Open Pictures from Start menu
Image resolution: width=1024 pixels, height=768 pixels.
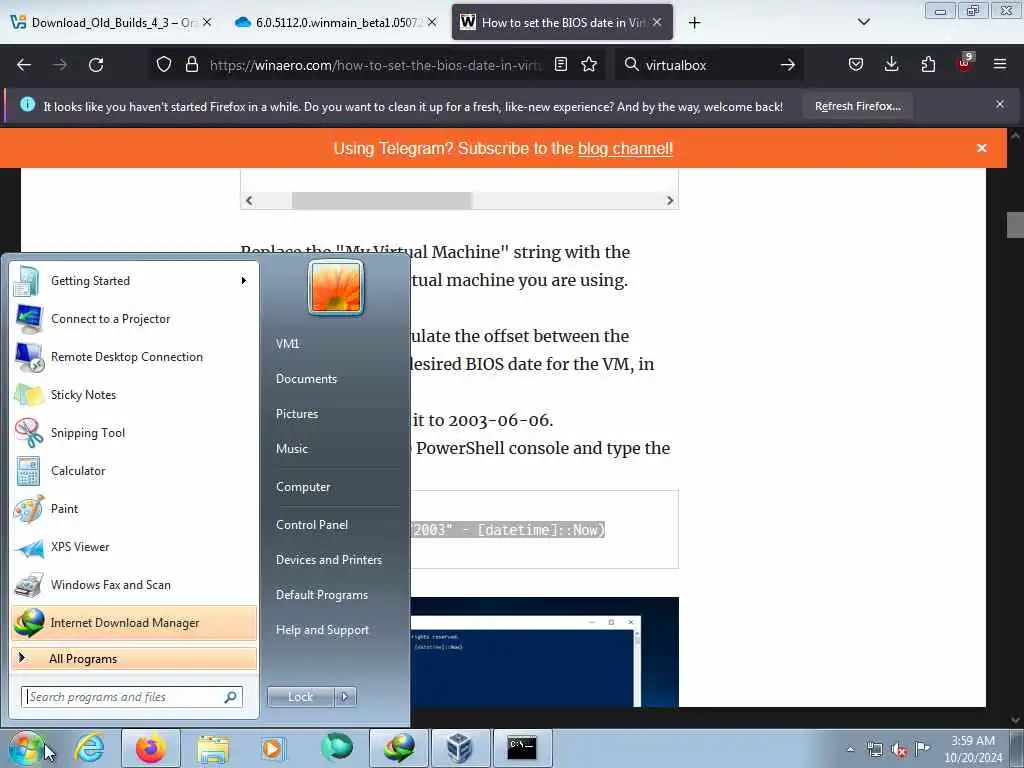pyautogui.click(x=297, y=414)
